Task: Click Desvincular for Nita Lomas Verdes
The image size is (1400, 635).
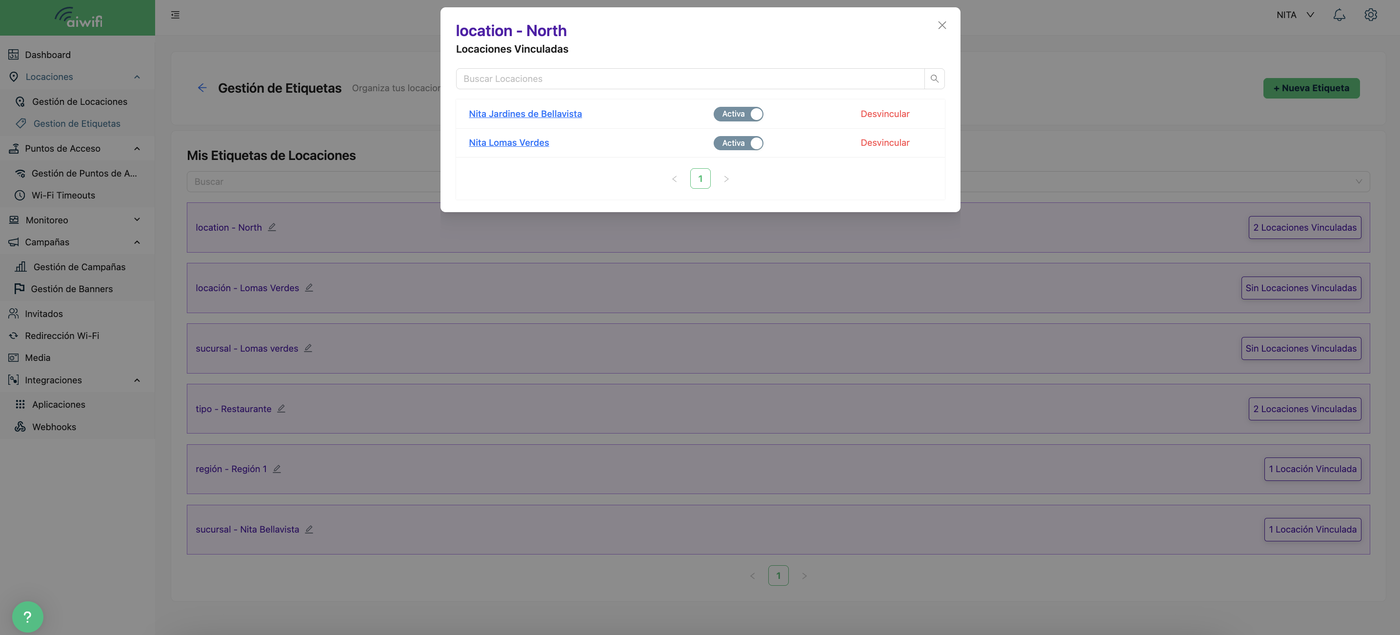Action: (885, 143)
